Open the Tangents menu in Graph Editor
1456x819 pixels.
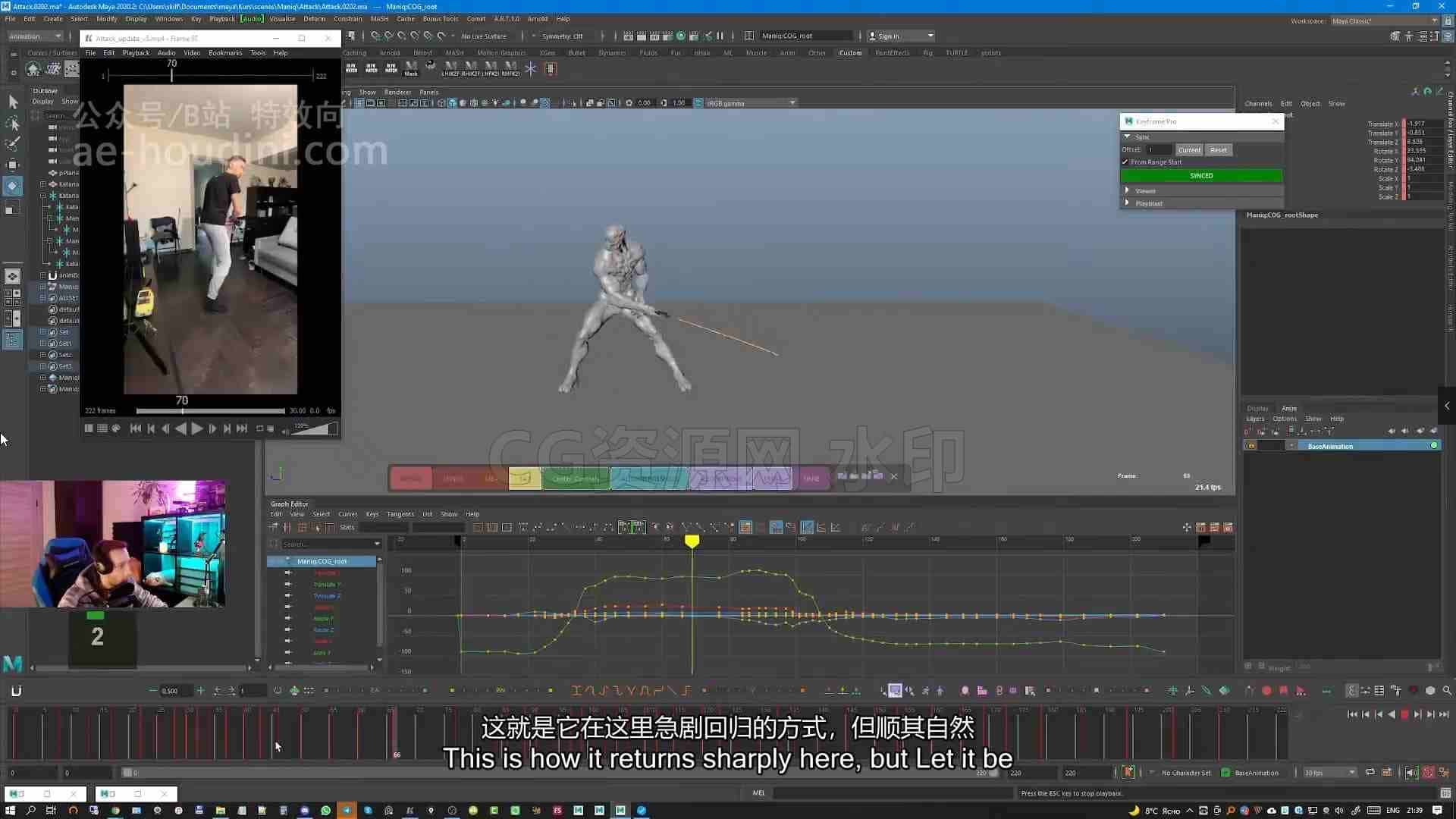coord(400,513)
